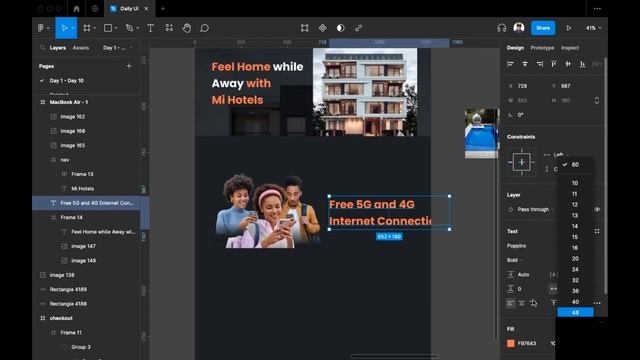Image resolution: width=640 pixels, height=360 pixels.
Task: Open the Day 1 page dropdown
Action: pyautogui.click(x=118, y=48)
